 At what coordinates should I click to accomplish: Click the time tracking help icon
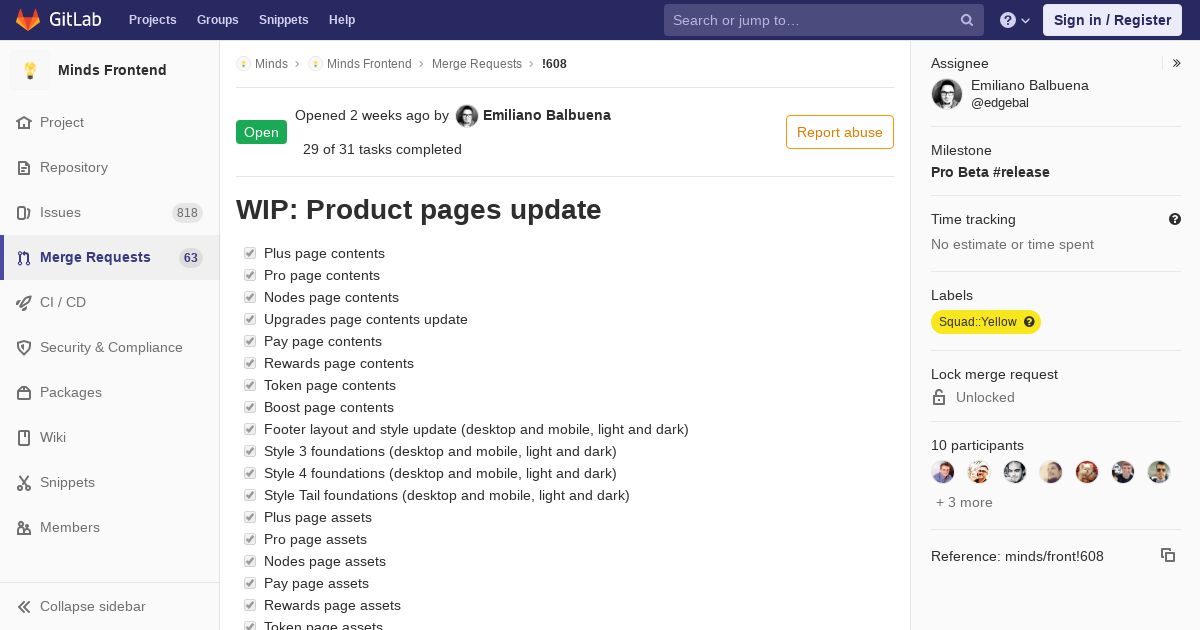point(1175,219)
